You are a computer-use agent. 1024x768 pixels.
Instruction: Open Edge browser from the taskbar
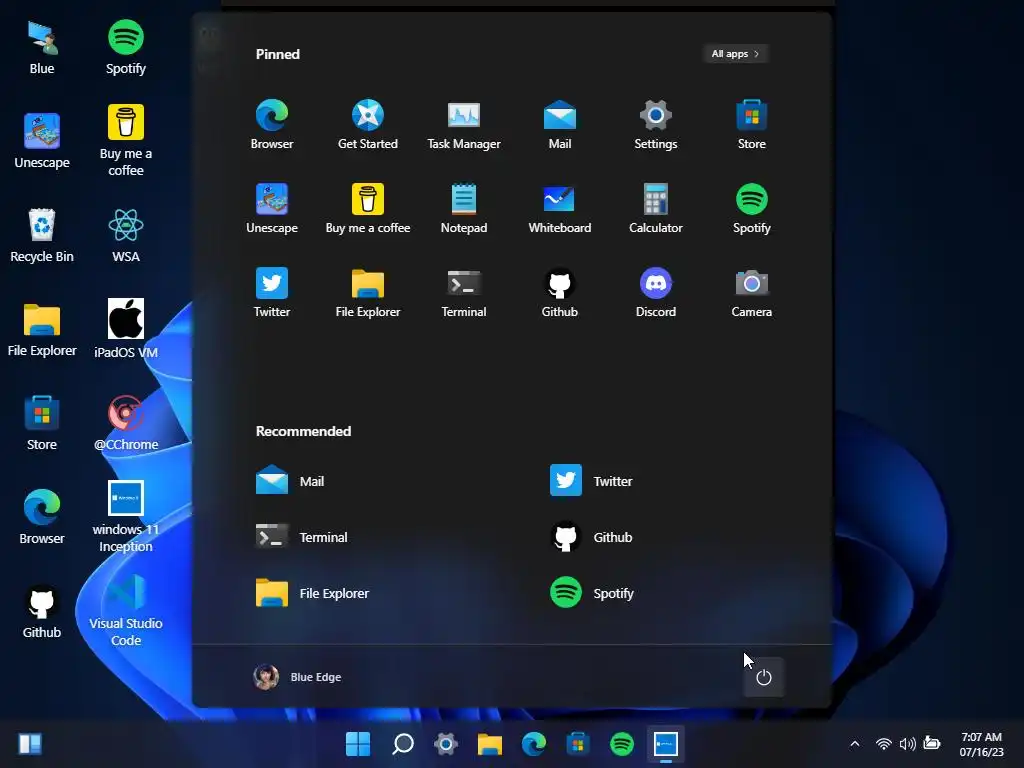coord(534,744)
